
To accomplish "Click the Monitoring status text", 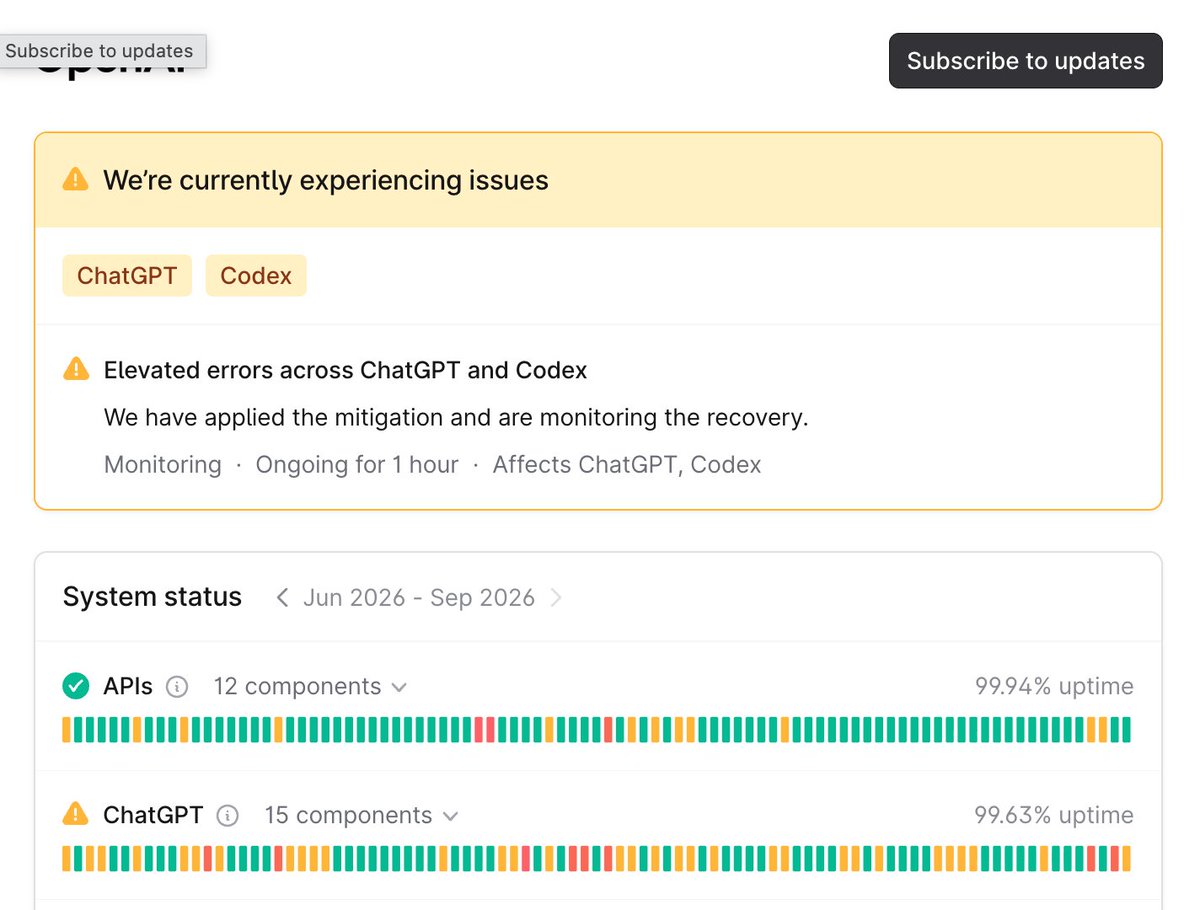I will (163, 465).
